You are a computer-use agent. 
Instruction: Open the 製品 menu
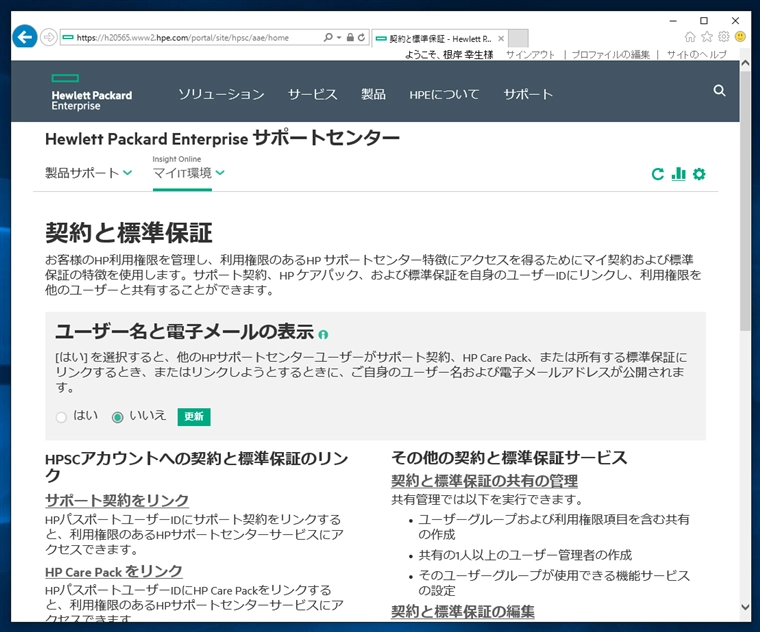373,94
